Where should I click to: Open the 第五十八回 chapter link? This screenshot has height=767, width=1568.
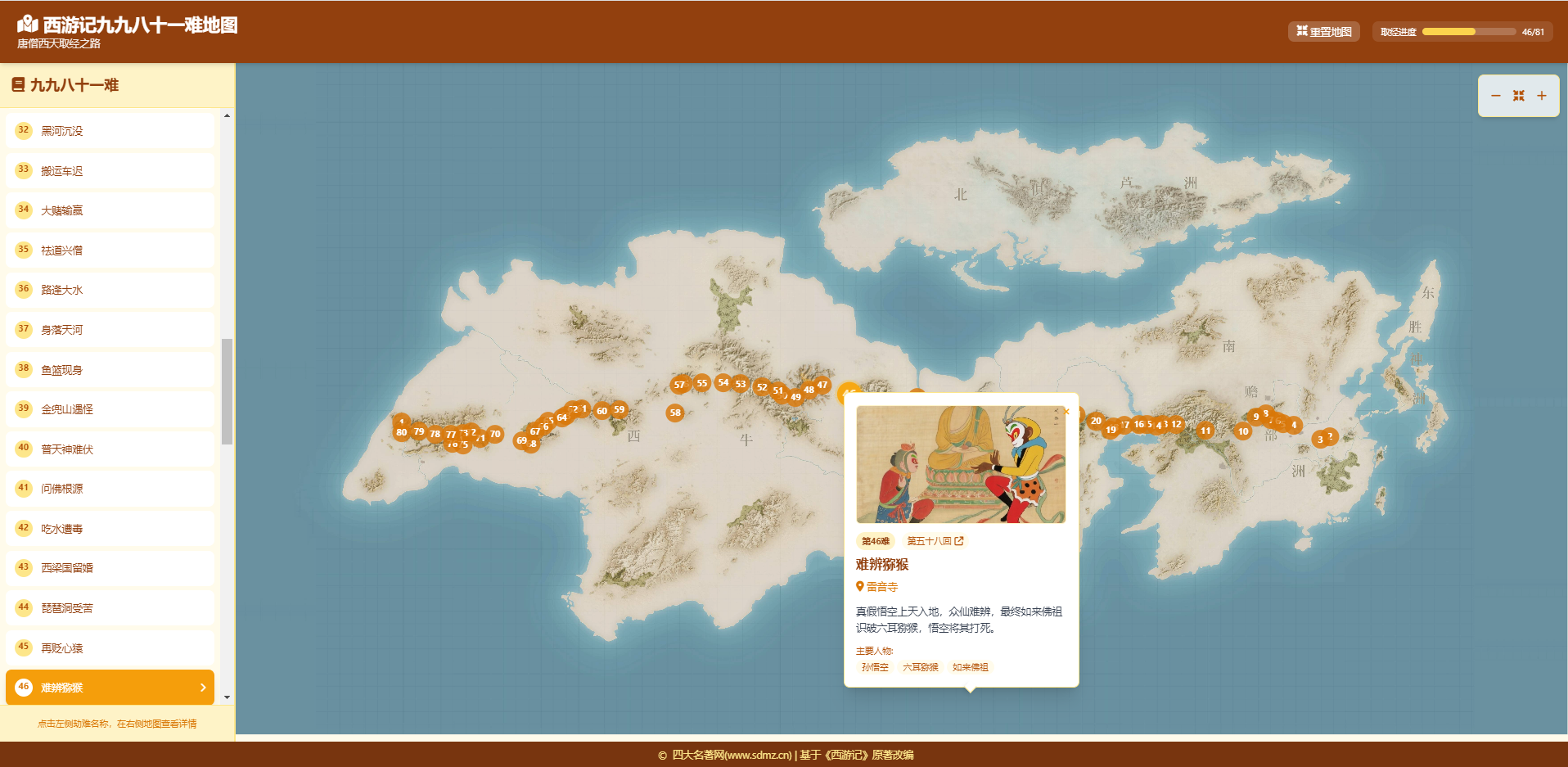(935, 541)
